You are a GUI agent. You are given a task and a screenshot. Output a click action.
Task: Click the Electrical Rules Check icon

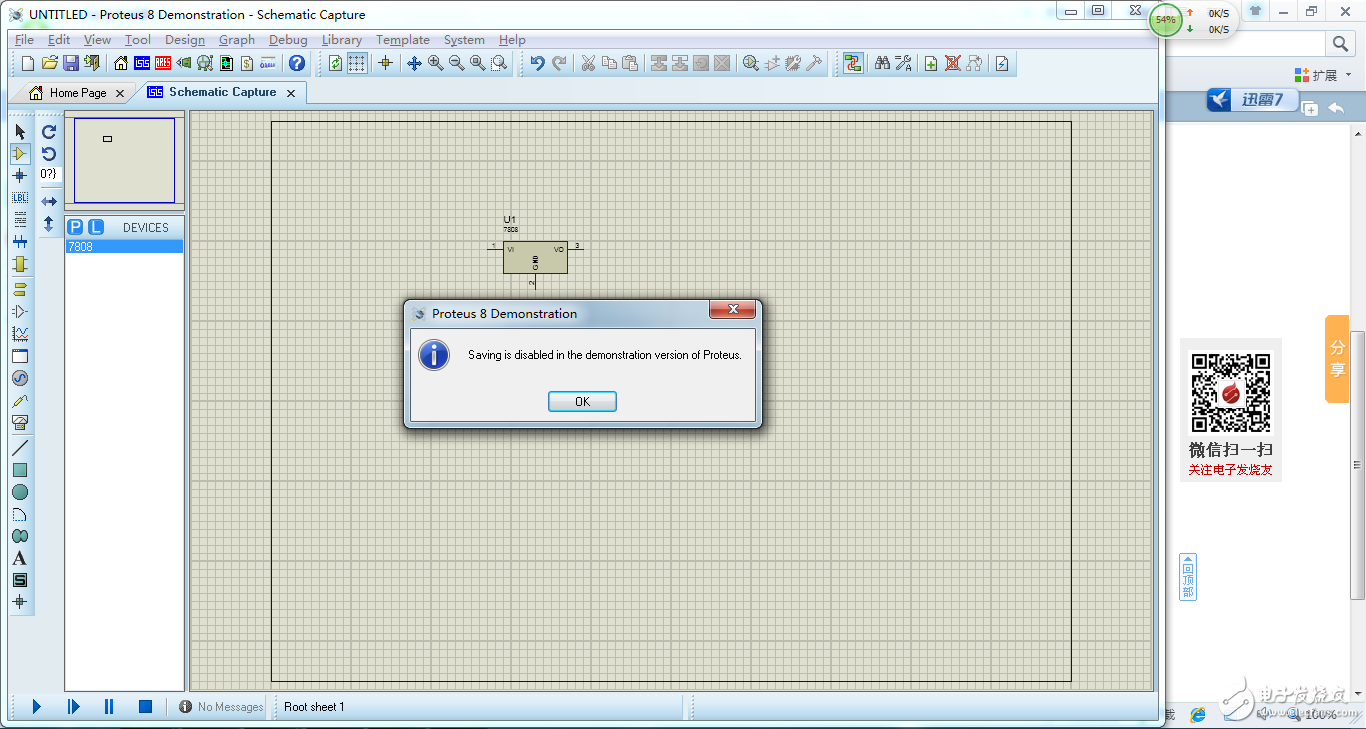coord(1002,63)
